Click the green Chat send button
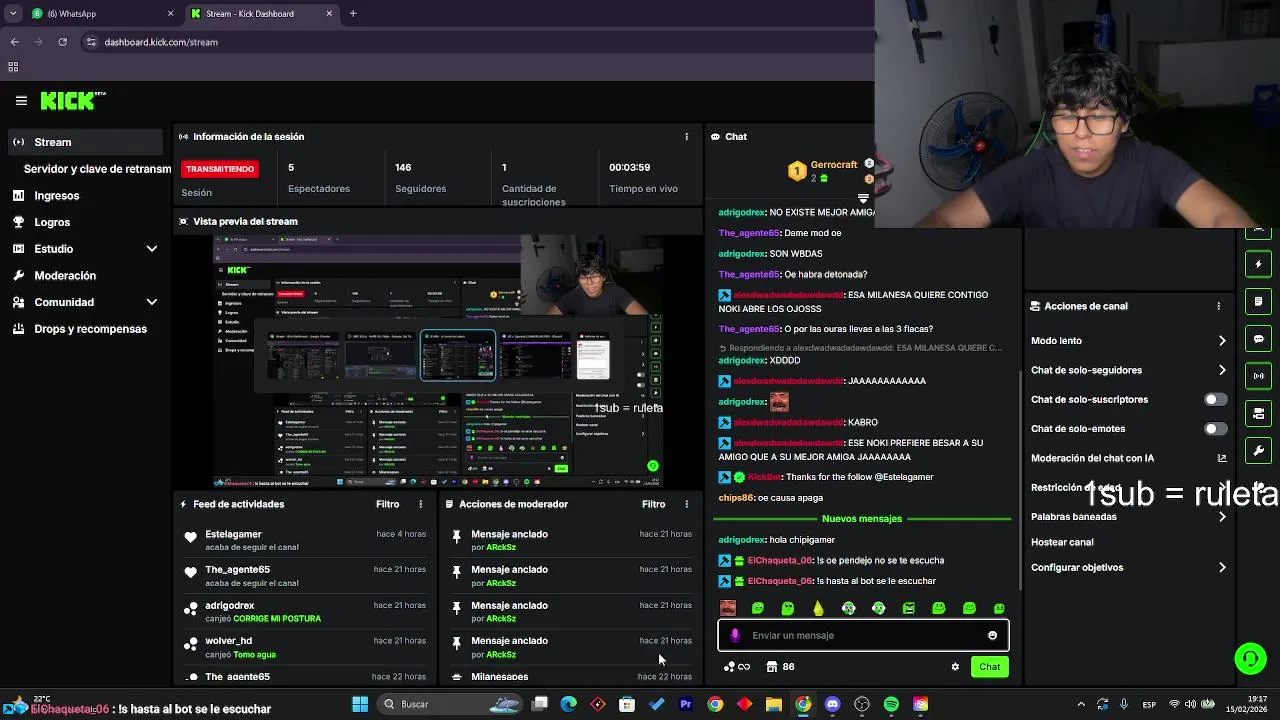The width and height of the screenshot is (1280, 720). click(x=989, y=667)
